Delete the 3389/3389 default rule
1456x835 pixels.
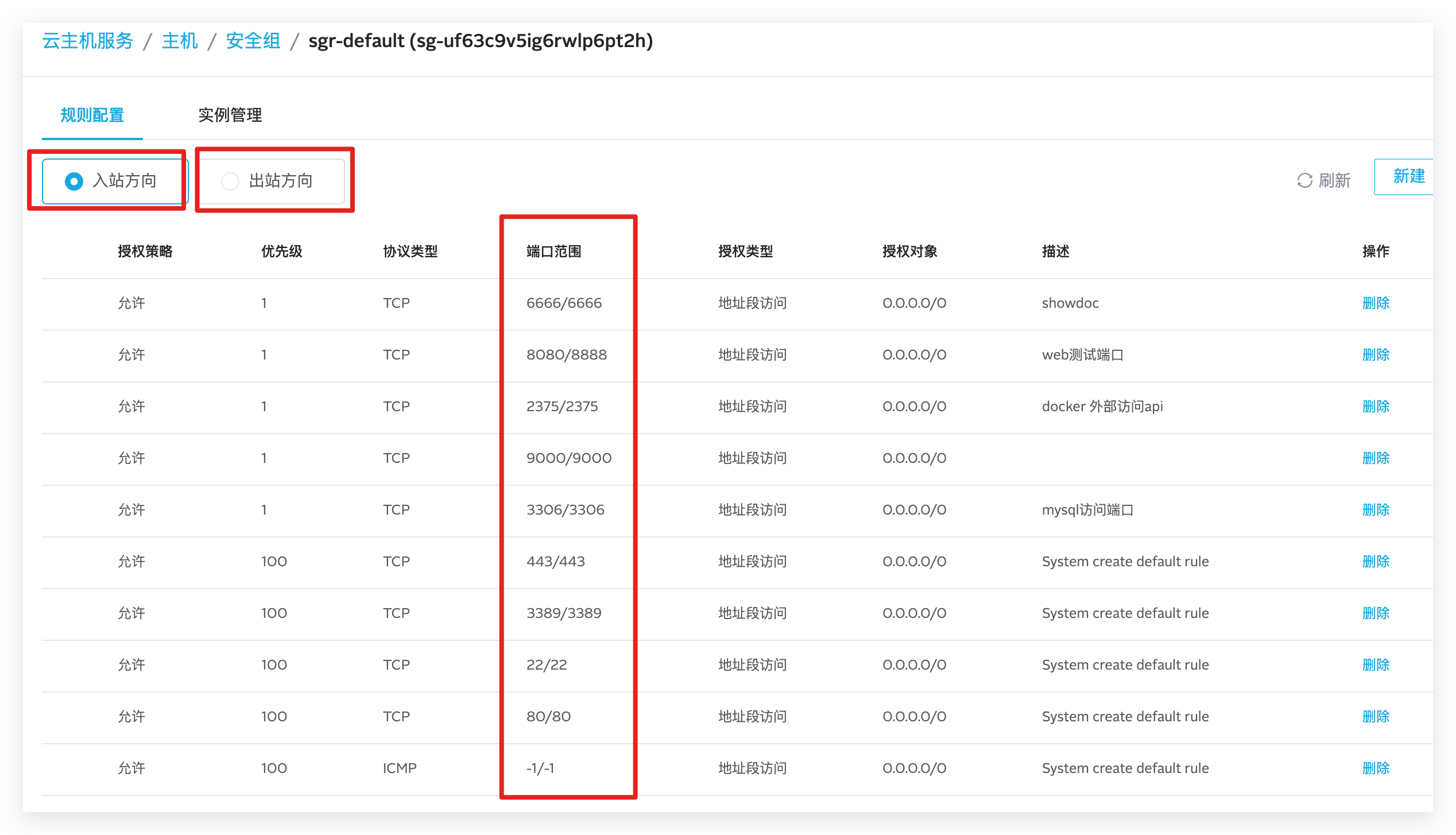click(x=1375, y=613)
